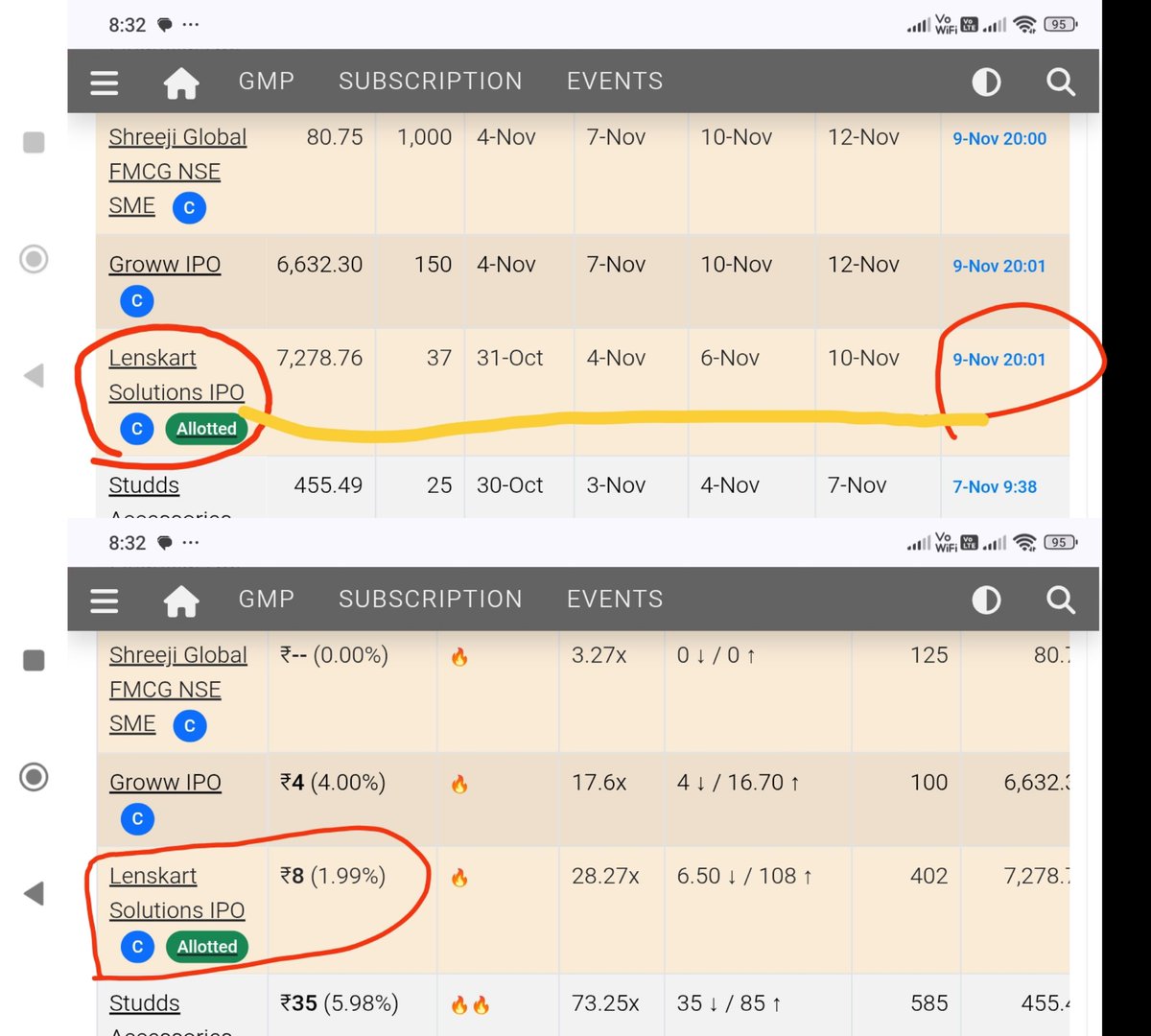Toggle dark mode contrast icon, bottom screenshot

tap(986, 600)
